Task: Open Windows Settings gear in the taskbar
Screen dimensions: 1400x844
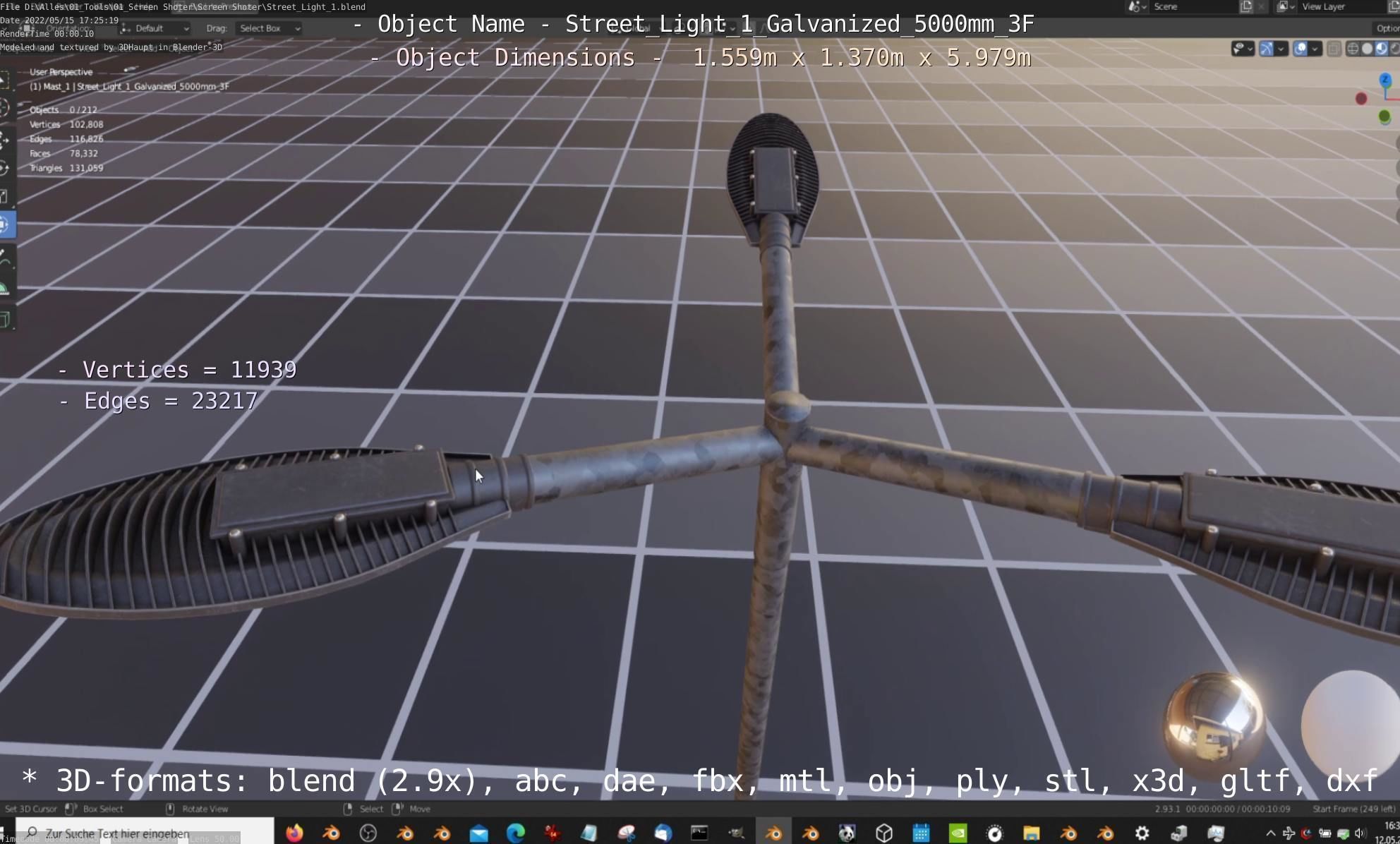Action: [x=1142, y=833]
